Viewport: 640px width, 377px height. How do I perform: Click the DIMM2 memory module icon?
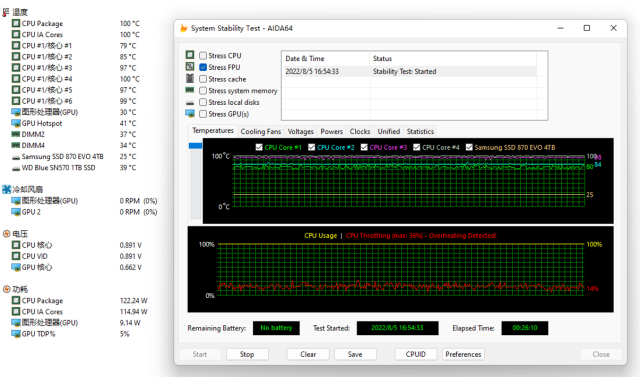(x=16, y=134)
